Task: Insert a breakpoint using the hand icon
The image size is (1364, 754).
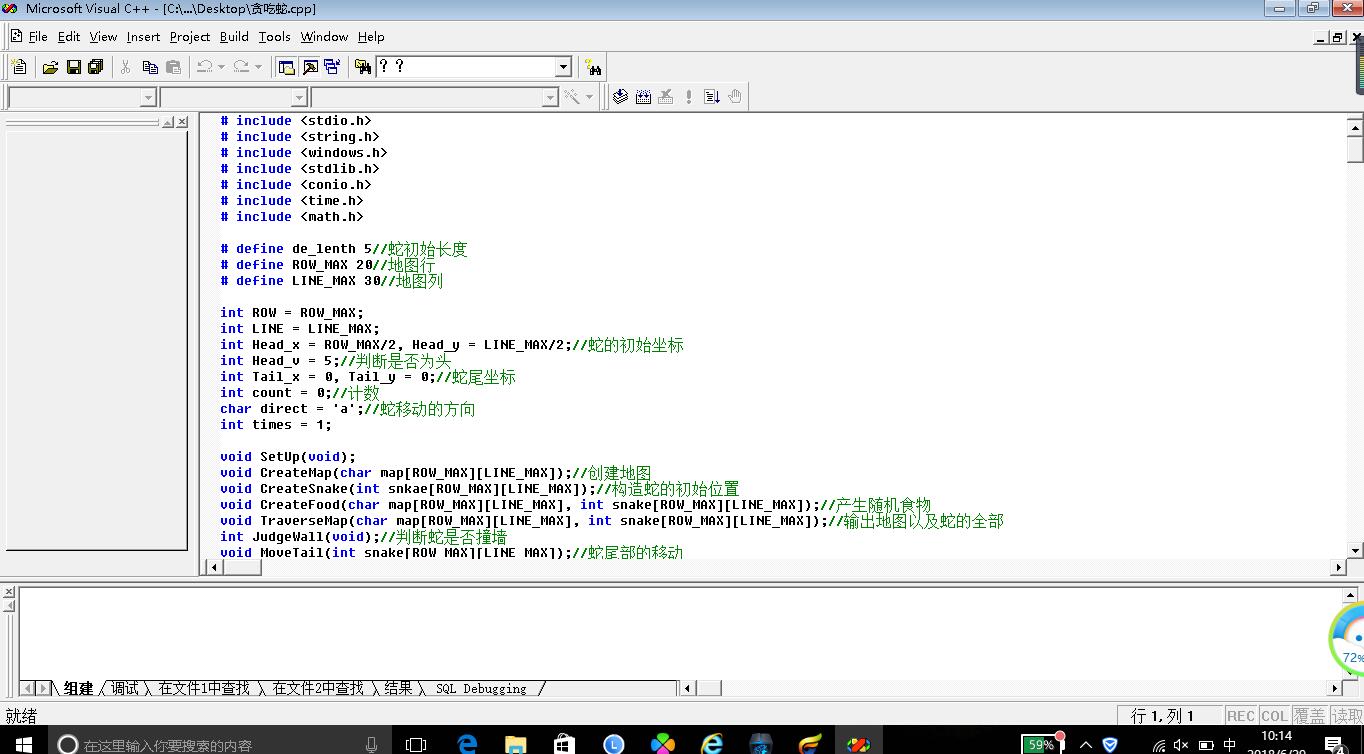Action: pyautogui.click(x=735, y=97)
